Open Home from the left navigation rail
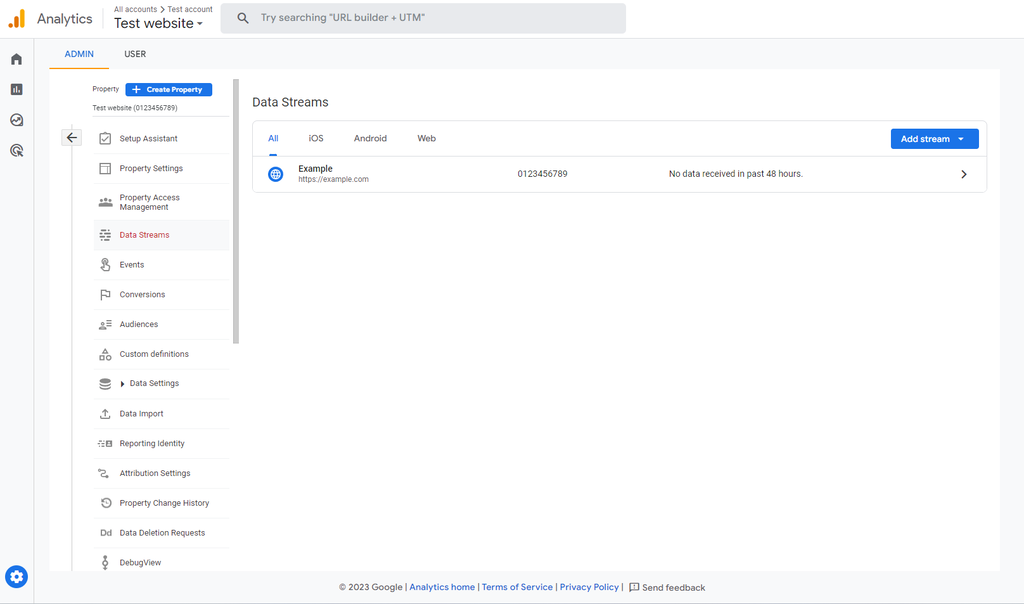The width and height of the screenshot is (1024, 604). pos(15,59)
